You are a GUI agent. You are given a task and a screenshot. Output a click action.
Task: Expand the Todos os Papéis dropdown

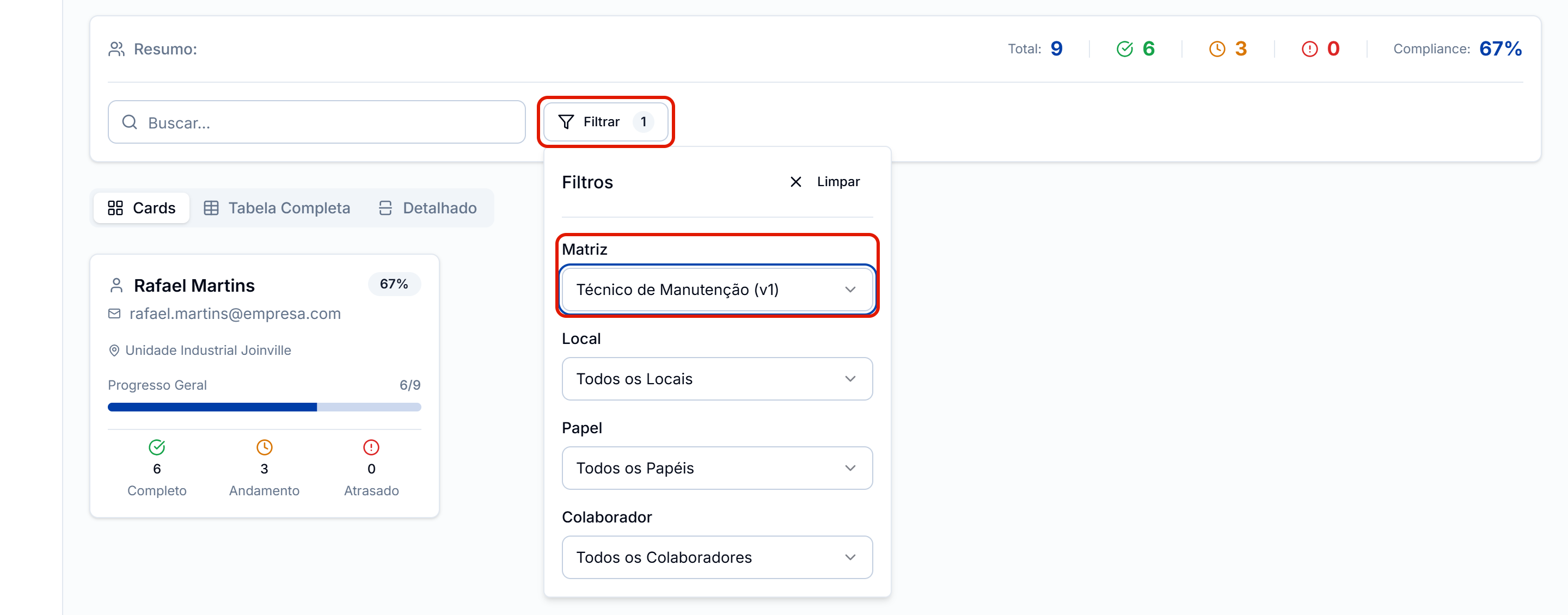coord(716,469)
